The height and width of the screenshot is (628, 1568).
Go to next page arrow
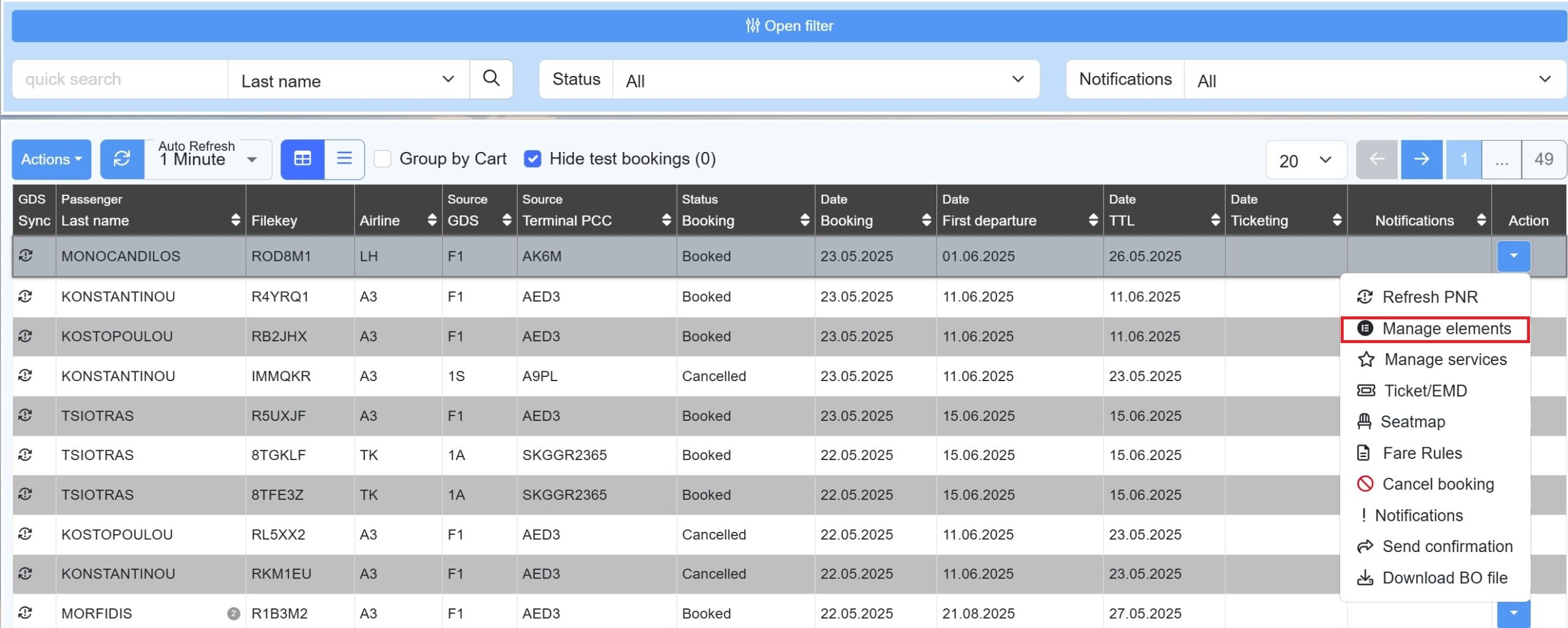point(1422,159)
